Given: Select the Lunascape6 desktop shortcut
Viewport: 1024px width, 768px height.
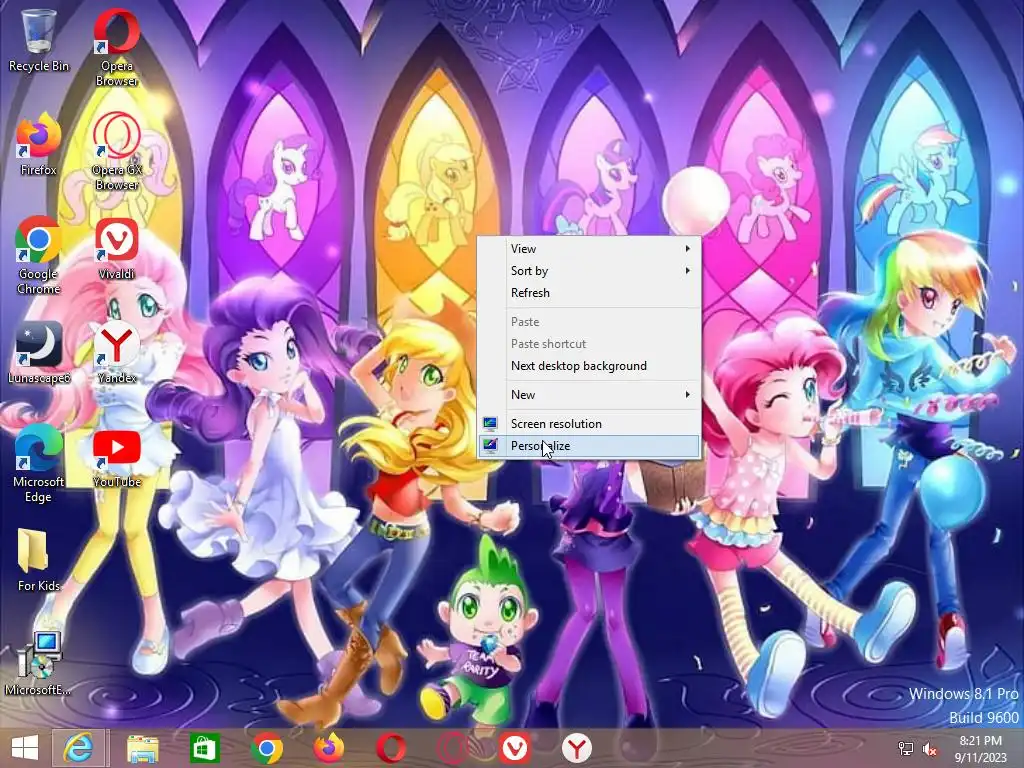Looking at the screenshot, I should [x=38, y=352].
